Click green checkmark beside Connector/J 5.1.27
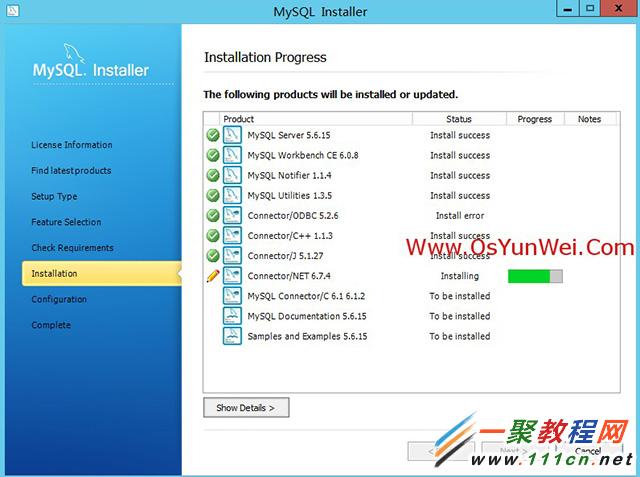This screenshot has width=640, height=477. pyautogui.click(x=213, y=256)
